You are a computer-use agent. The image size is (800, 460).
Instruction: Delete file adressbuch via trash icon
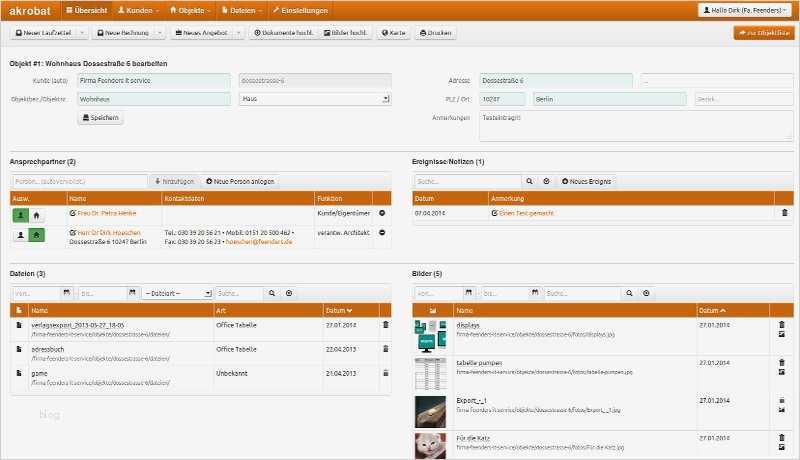coord(386,349)
